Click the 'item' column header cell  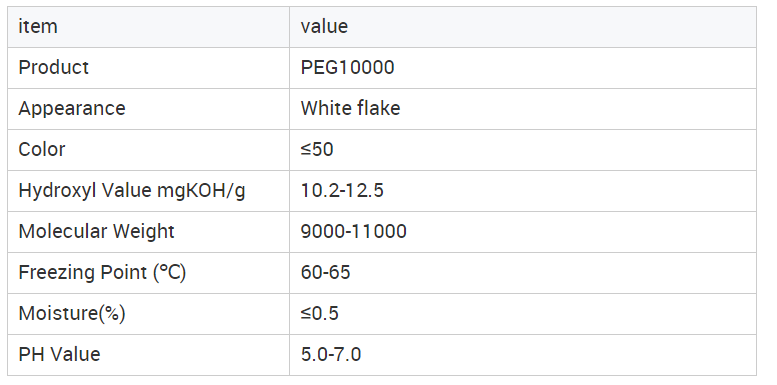click(148, 27)
